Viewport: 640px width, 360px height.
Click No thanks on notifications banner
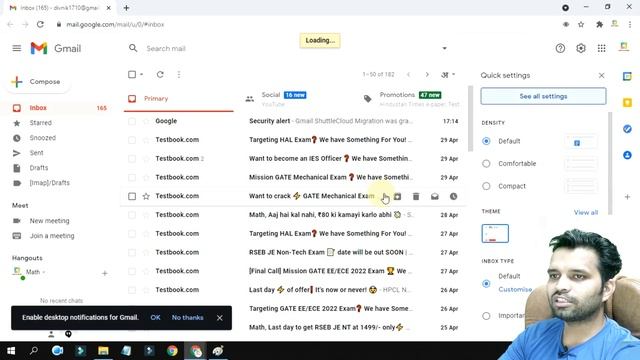(187, 318)
